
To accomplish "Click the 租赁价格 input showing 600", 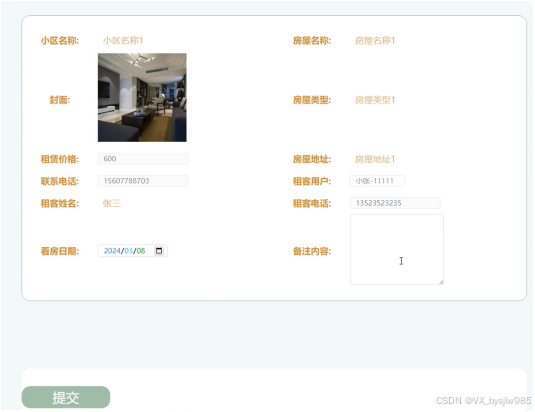I will pos(143,159).
